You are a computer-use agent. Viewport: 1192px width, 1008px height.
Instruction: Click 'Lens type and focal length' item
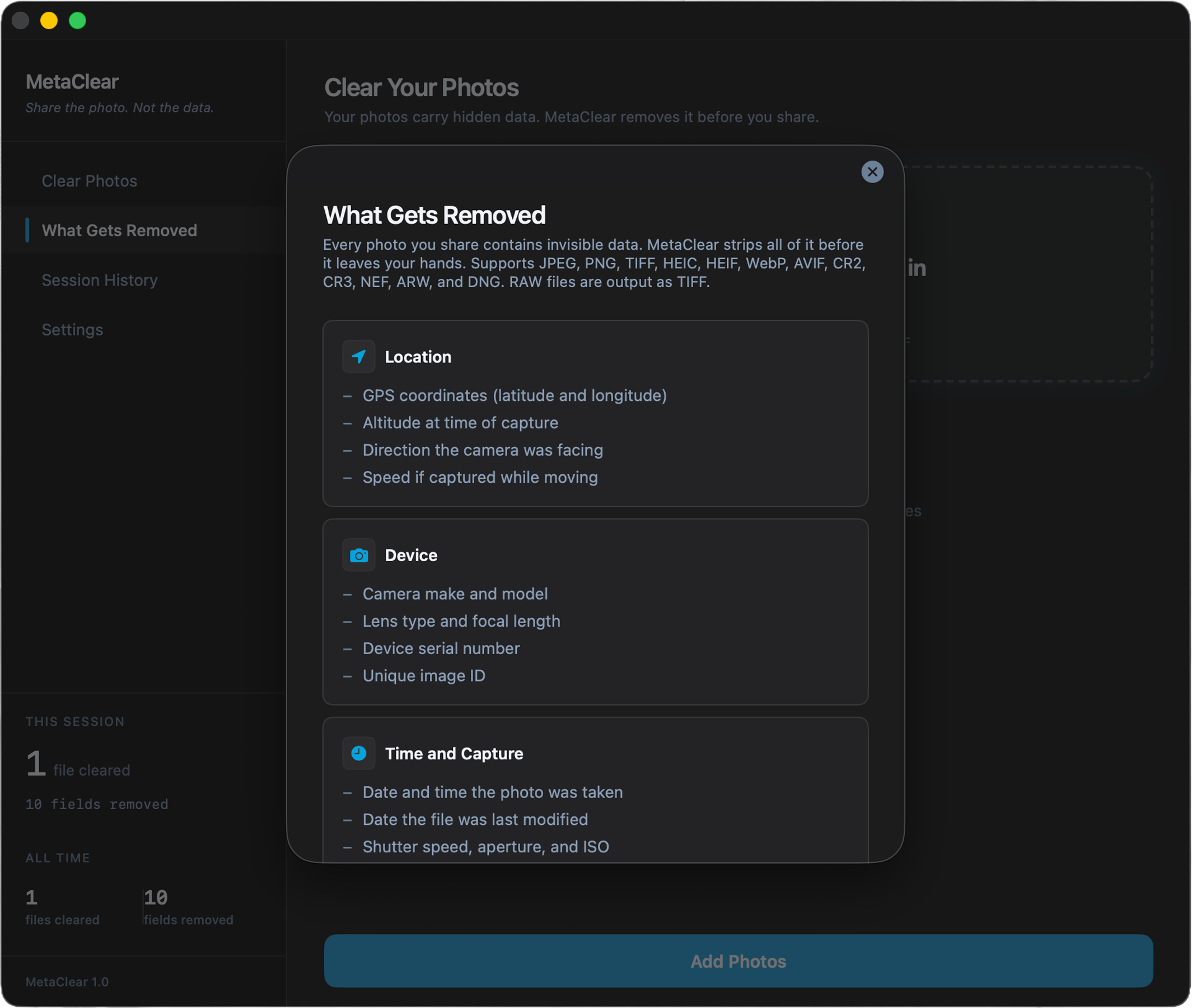click(461, 621)
